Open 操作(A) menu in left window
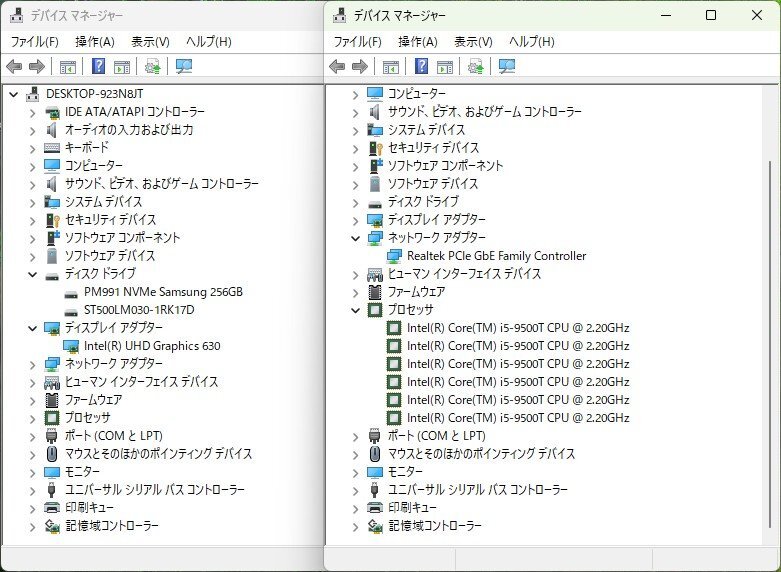The image size is (781, 572). (x=95, y=41)
